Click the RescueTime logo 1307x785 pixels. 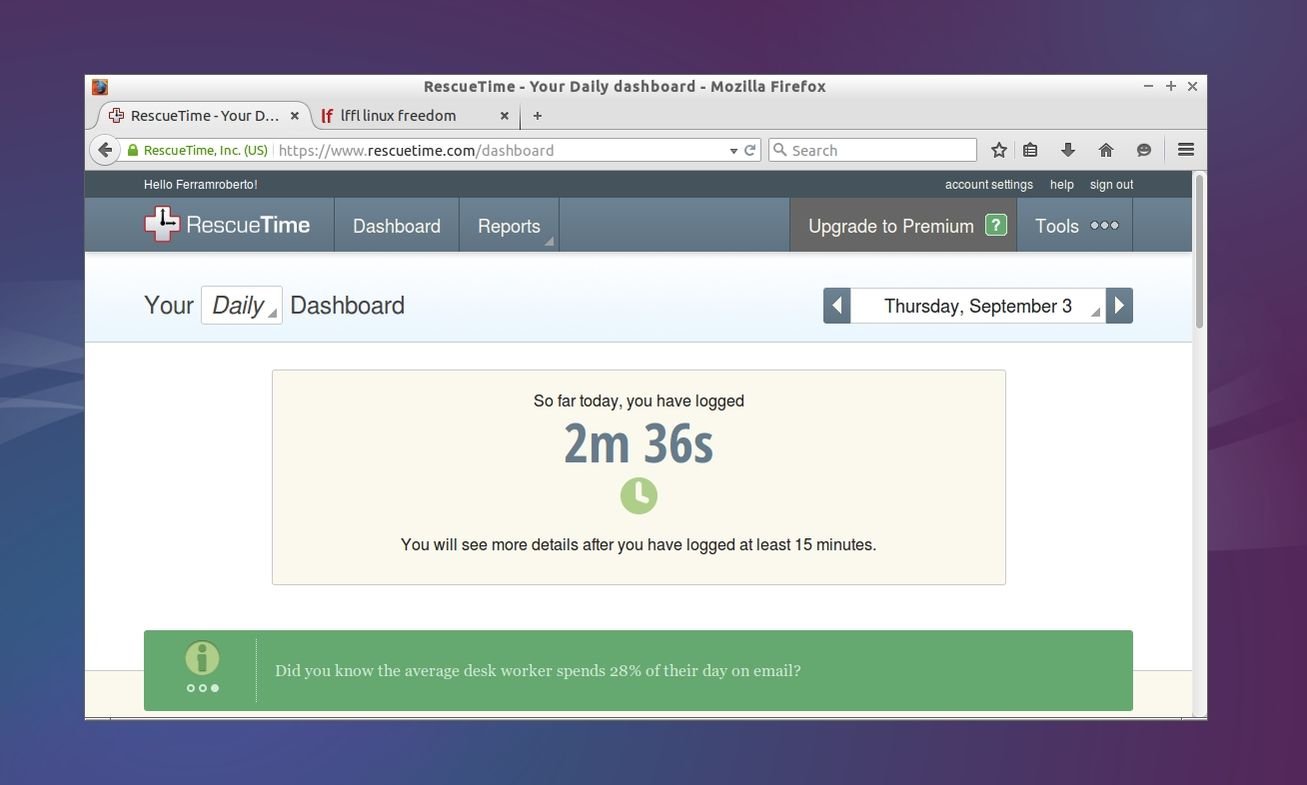[227, 225]
